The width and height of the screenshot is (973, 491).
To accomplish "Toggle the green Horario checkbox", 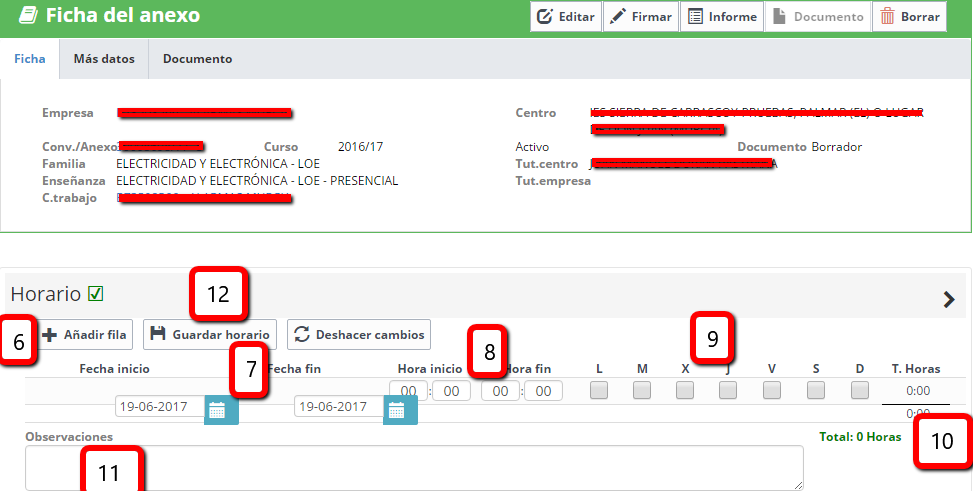I will point(96,294).
